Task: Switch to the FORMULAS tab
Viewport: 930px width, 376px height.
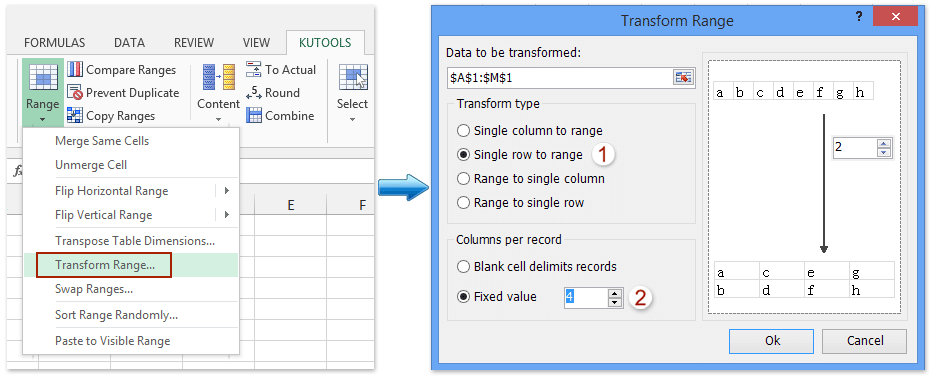Action: [55, 43]
